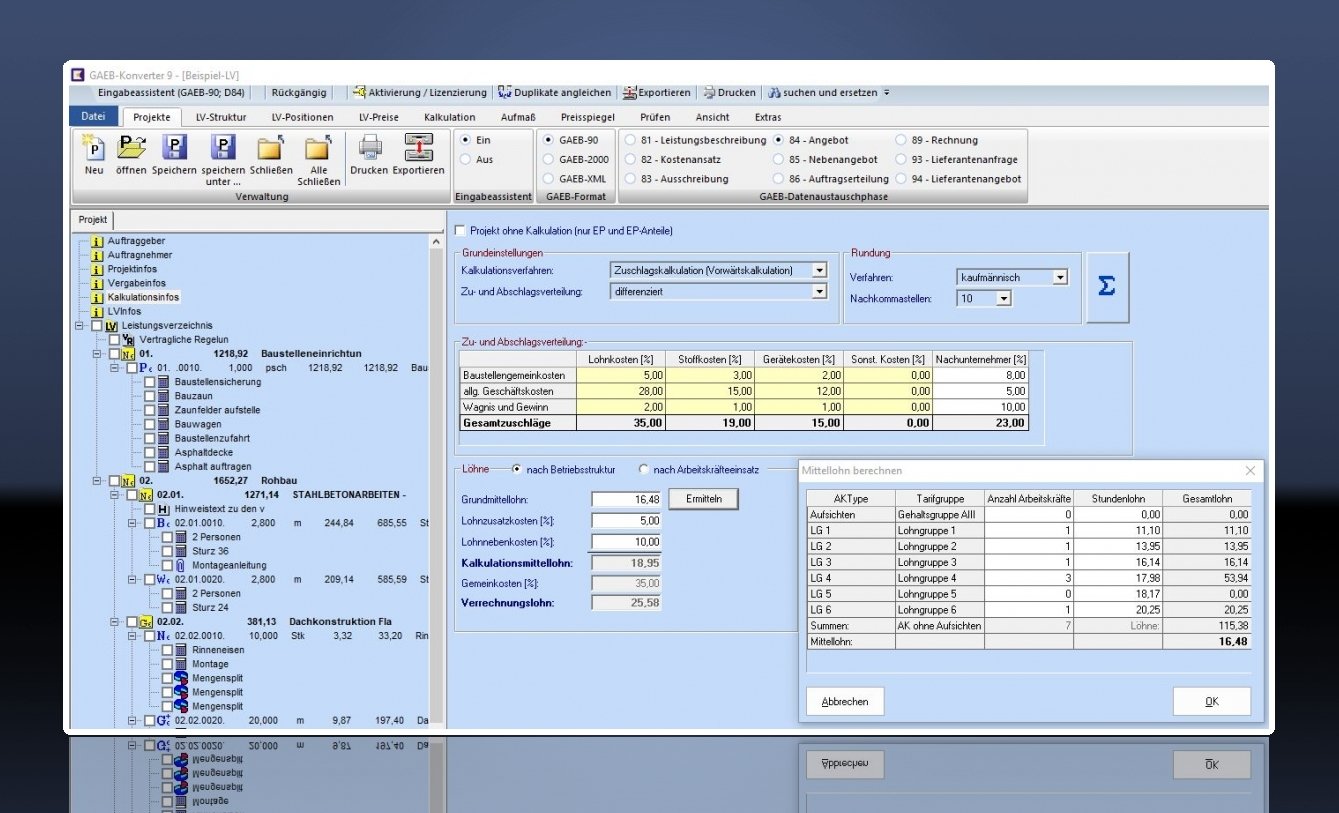Print via ribbon Drucken icon
Image resolution: width=1339 pixels, height=813 pixels.
pos(369,149)
